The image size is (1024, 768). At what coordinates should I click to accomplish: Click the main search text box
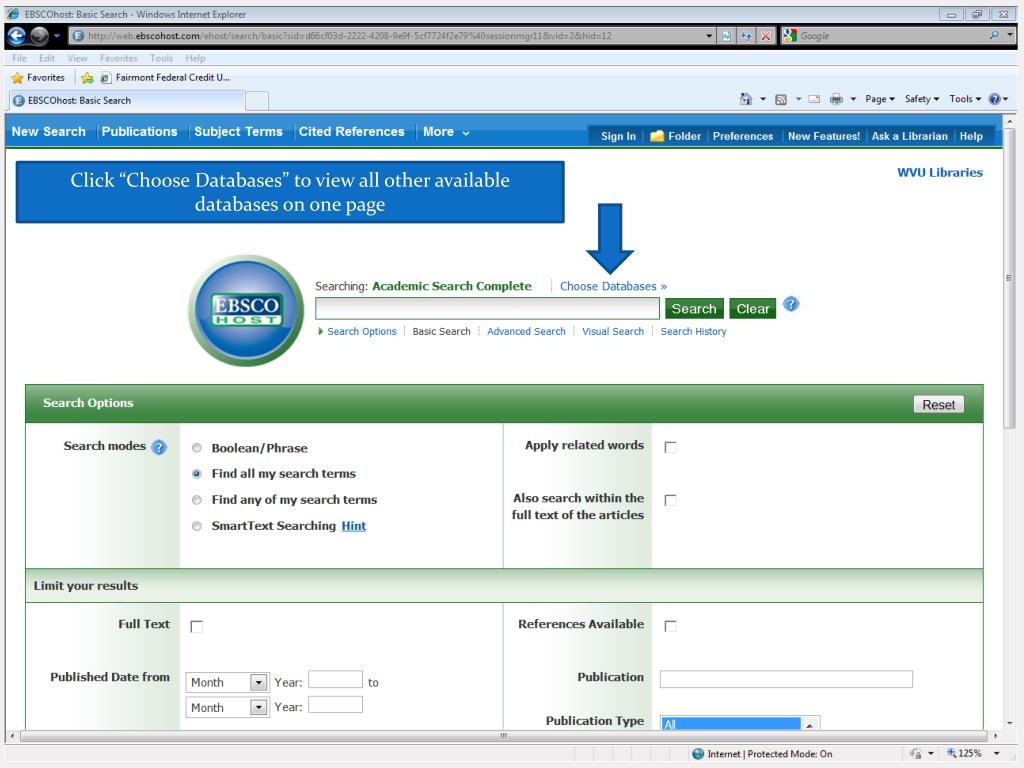[487, 308]
